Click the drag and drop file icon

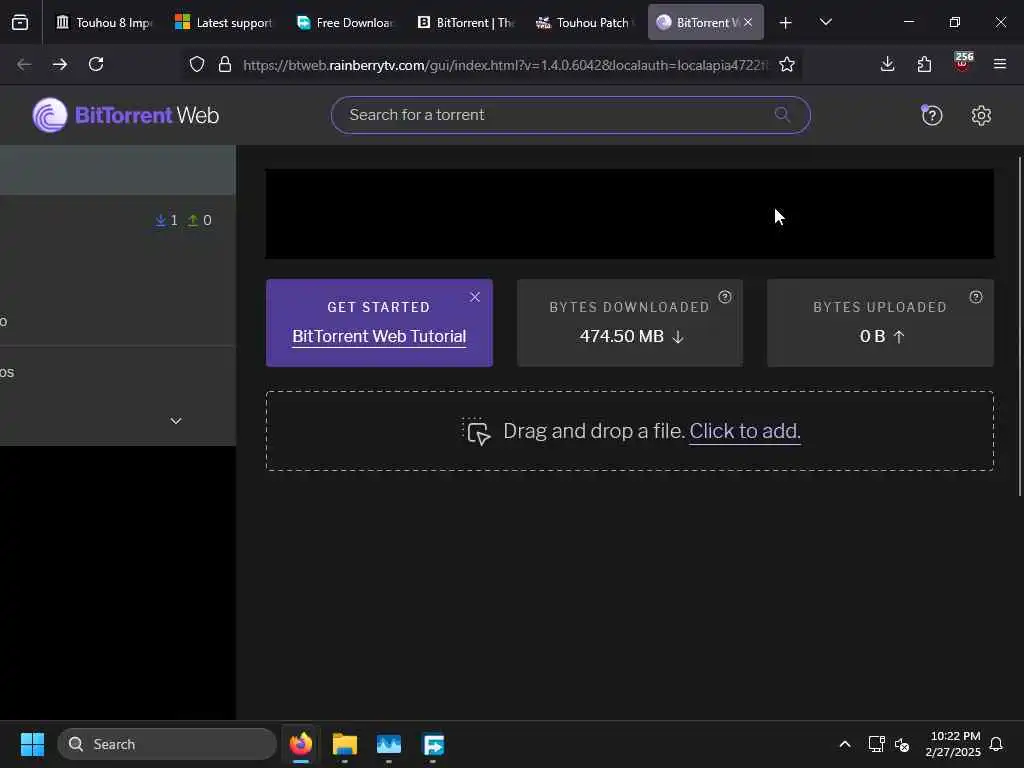tap(477, 432)
